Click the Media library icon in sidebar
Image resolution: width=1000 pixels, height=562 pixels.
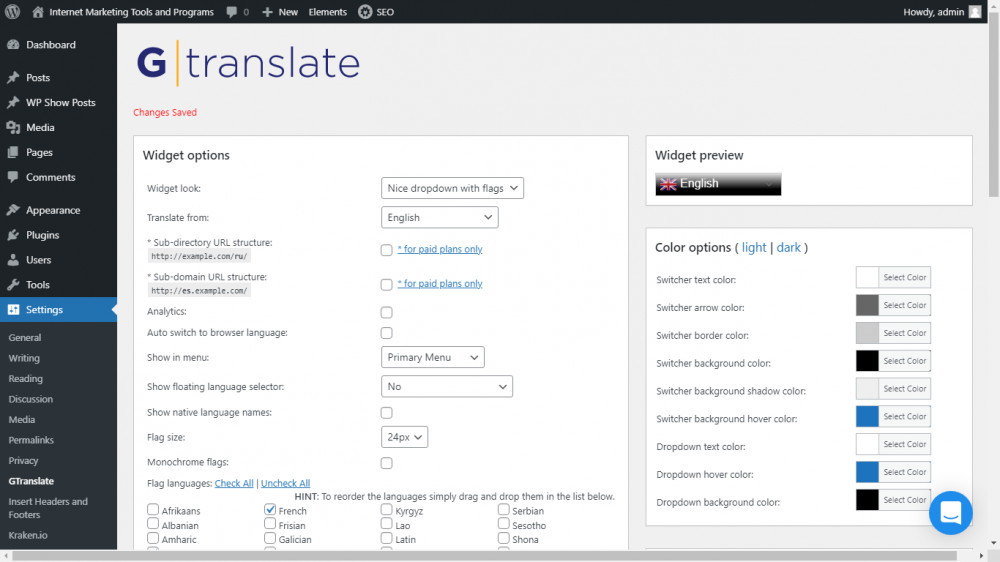click(x=13, y=127)
